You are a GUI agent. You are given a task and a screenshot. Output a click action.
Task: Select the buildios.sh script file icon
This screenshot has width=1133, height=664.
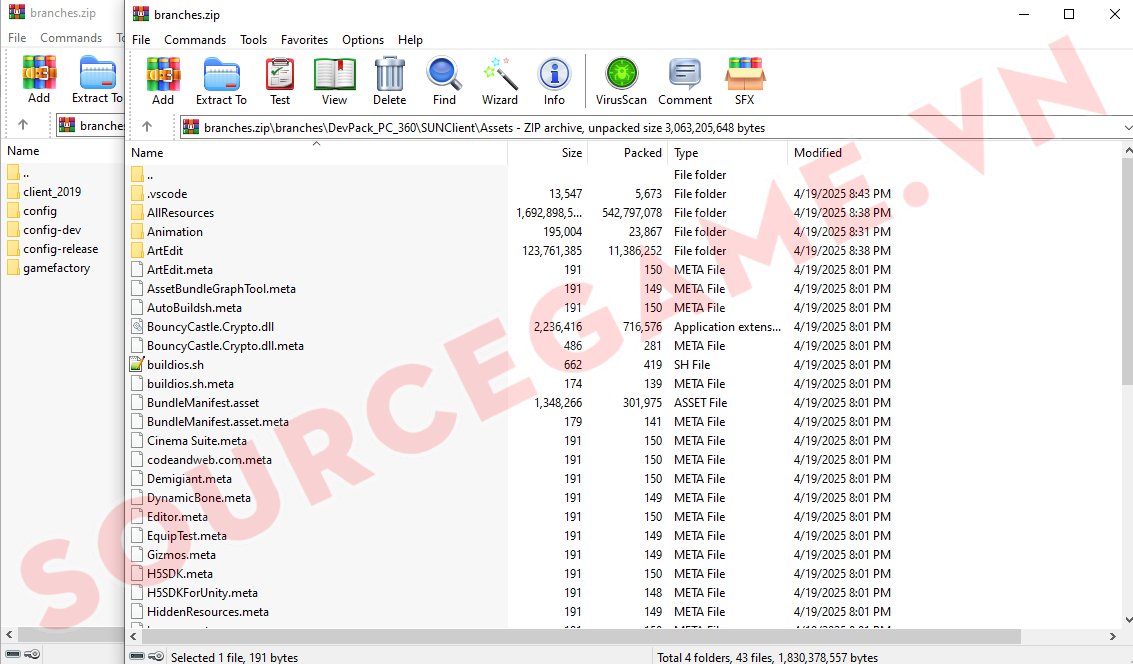[137, 364]
